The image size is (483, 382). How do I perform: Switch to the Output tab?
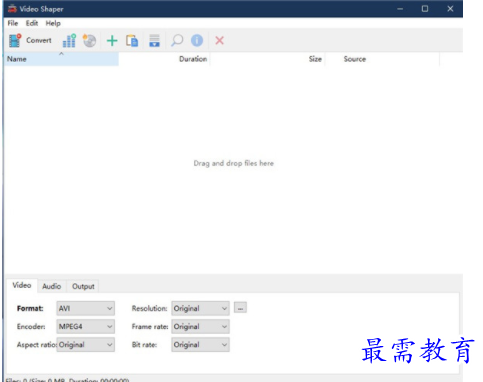[83, 286]
